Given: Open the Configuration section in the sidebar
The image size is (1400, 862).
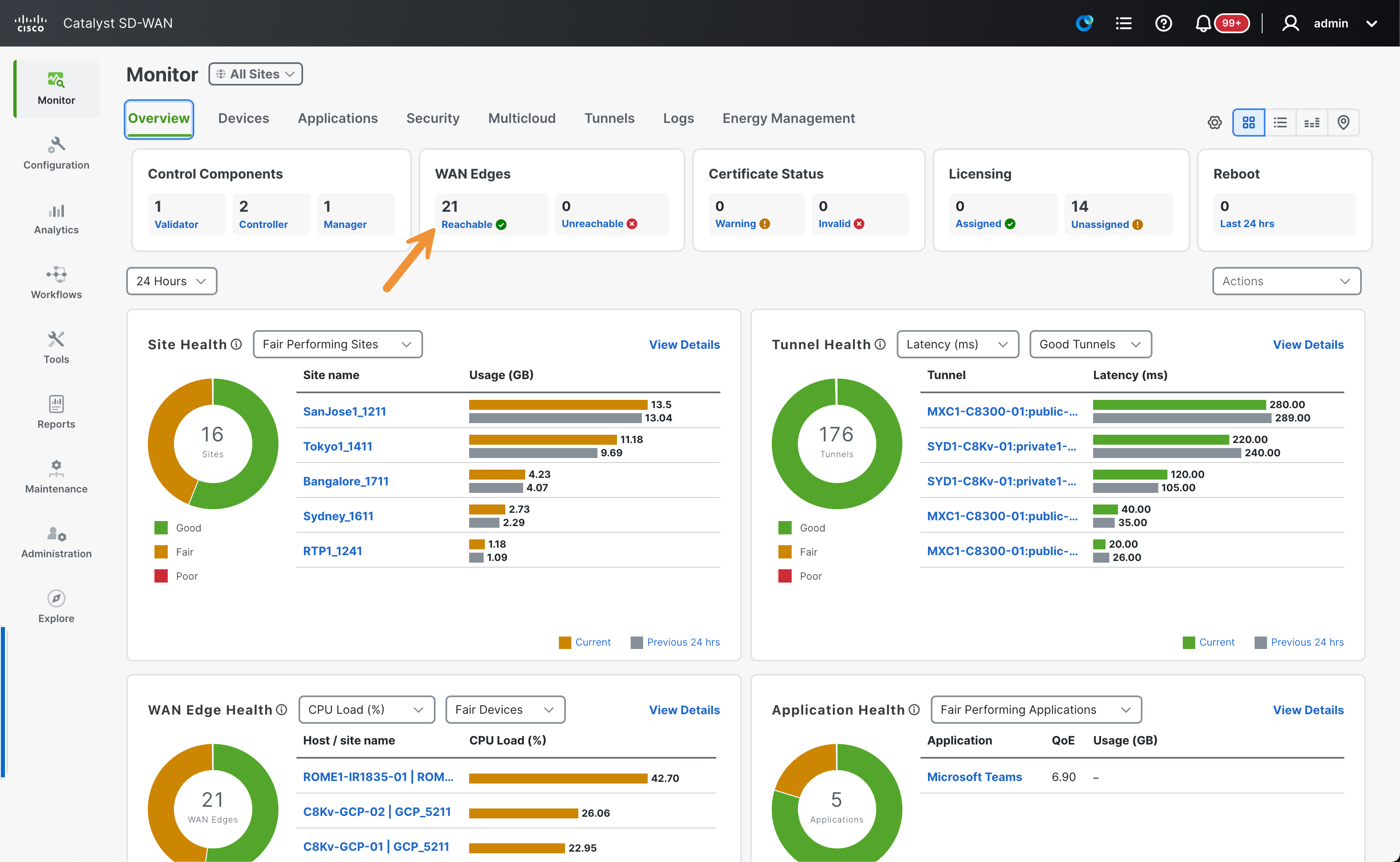Looking at the screenshot, I should coord(56,153).
